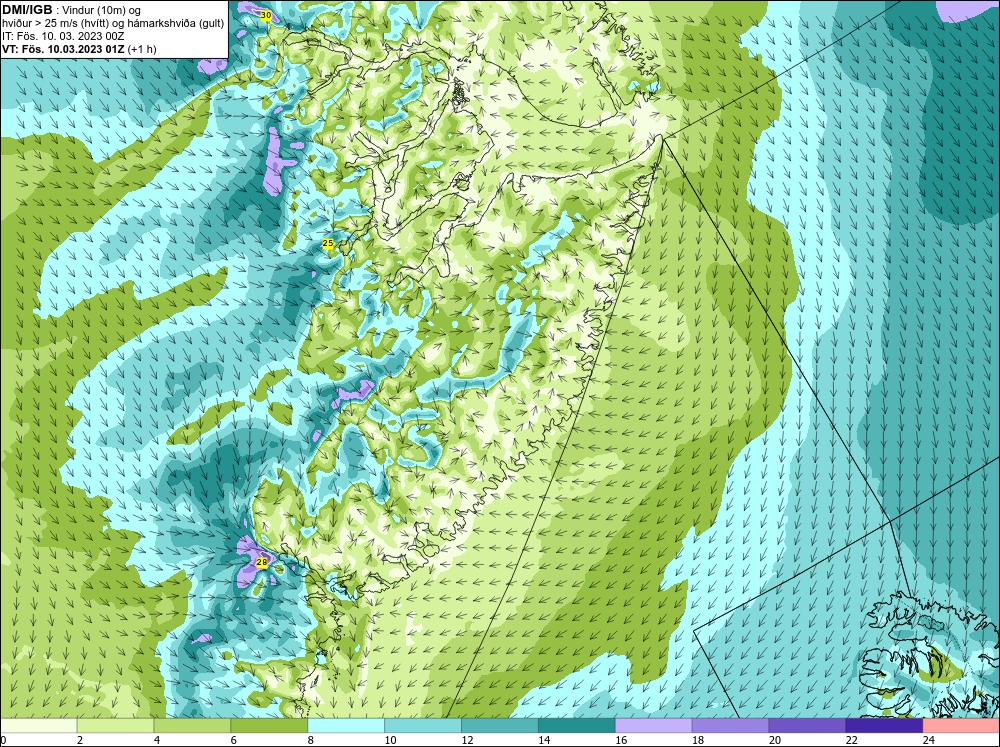
Task: Select the 4-6 m/s green legend swatch
Action: (x=192, y=726)
